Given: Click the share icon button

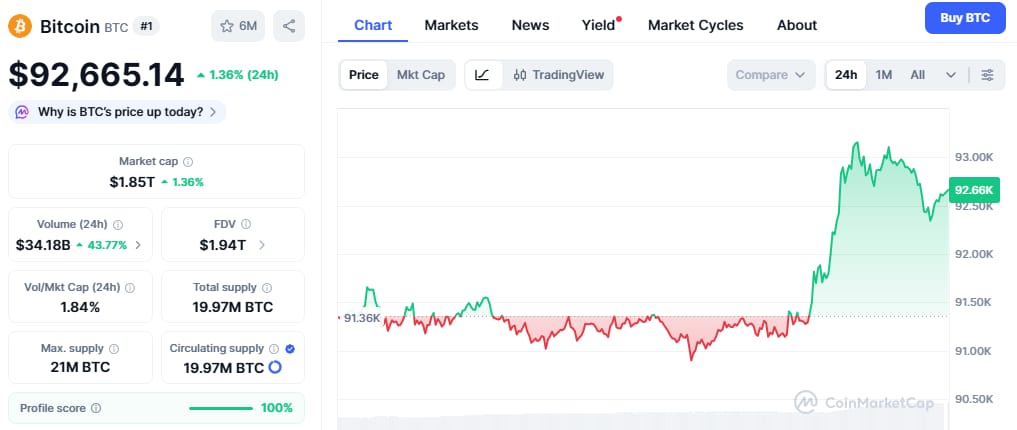Looking at the screenshot, I should 289,26.
